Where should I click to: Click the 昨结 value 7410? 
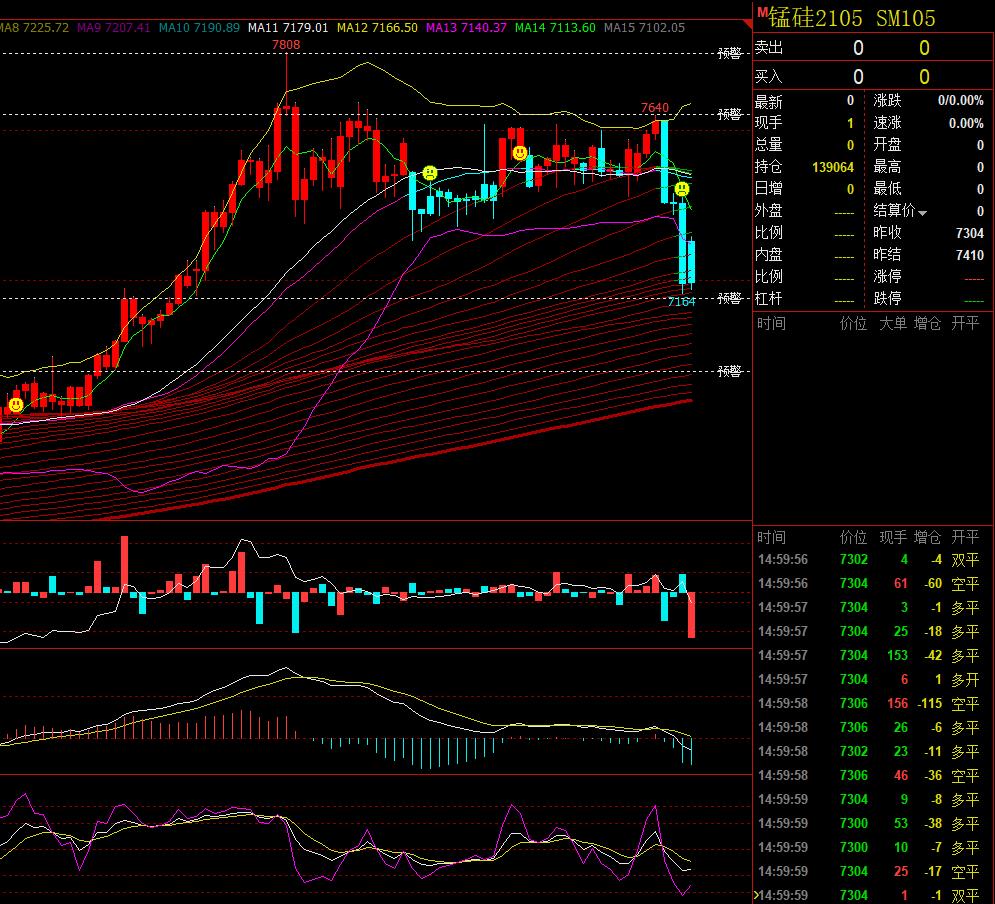pyautogui.click(x=970, y=255)
